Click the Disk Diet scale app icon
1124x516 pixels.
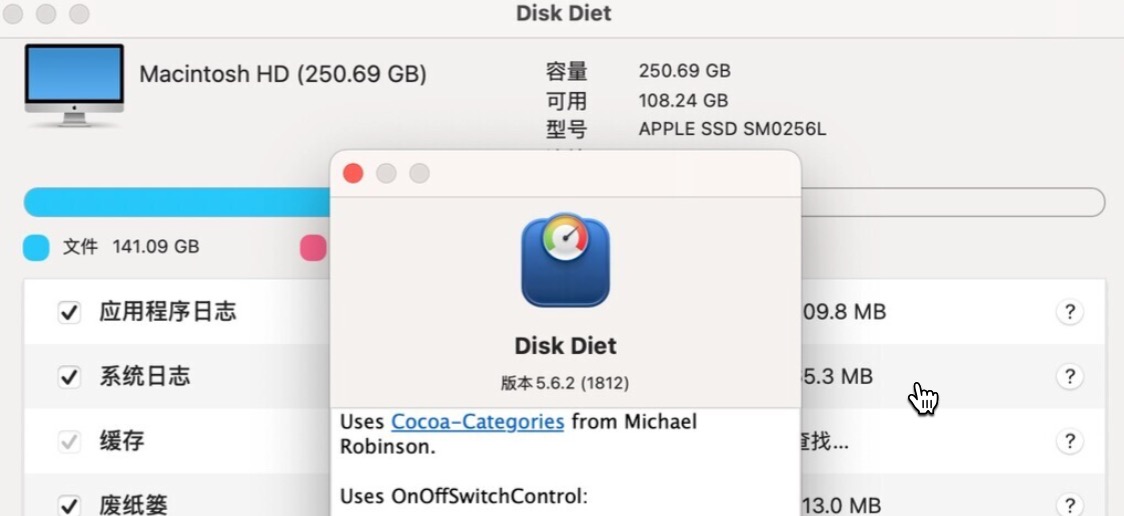(565, 260)
